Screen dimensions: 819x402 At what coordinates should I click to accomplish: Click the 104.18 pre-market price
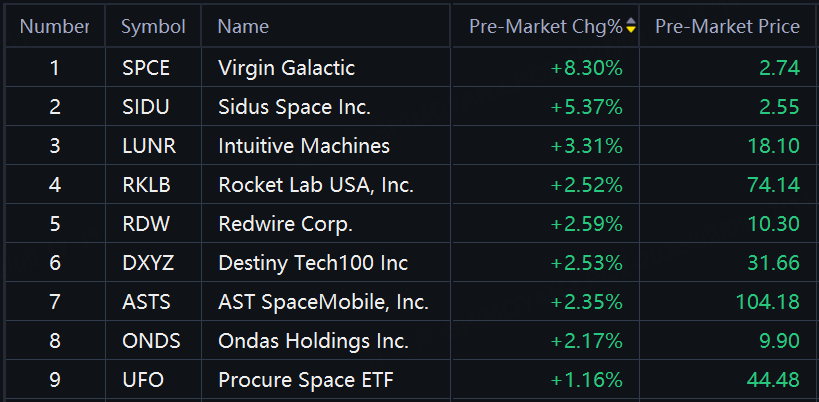(x=767, y=302)
